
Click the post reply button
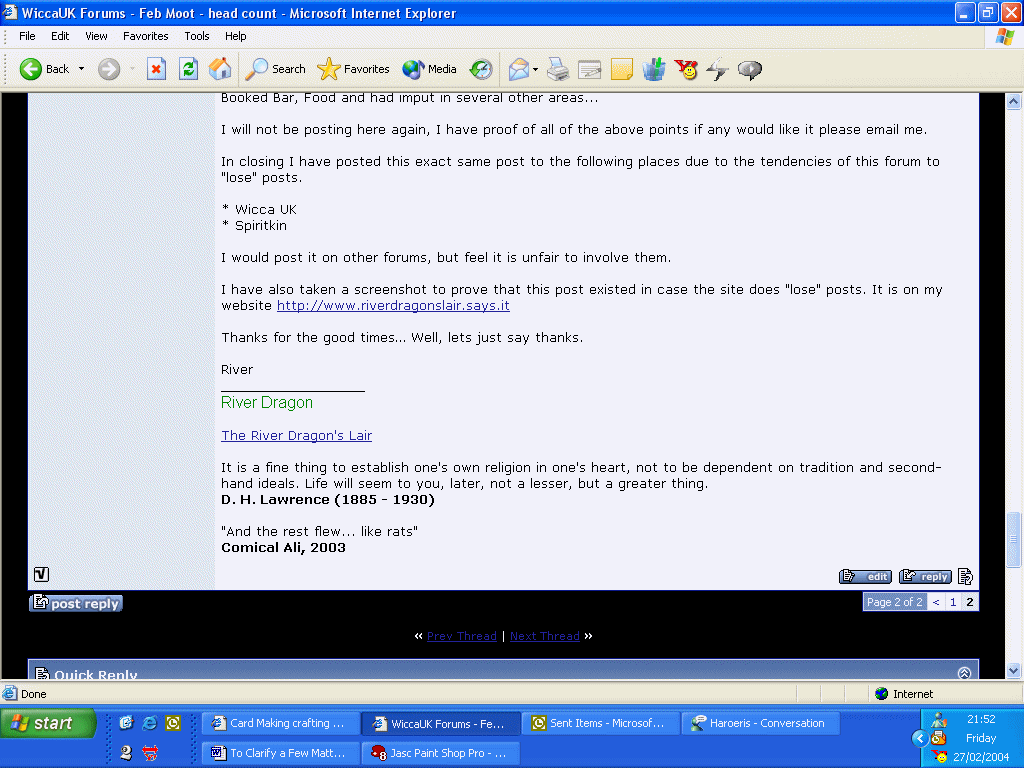coord(76,603)
